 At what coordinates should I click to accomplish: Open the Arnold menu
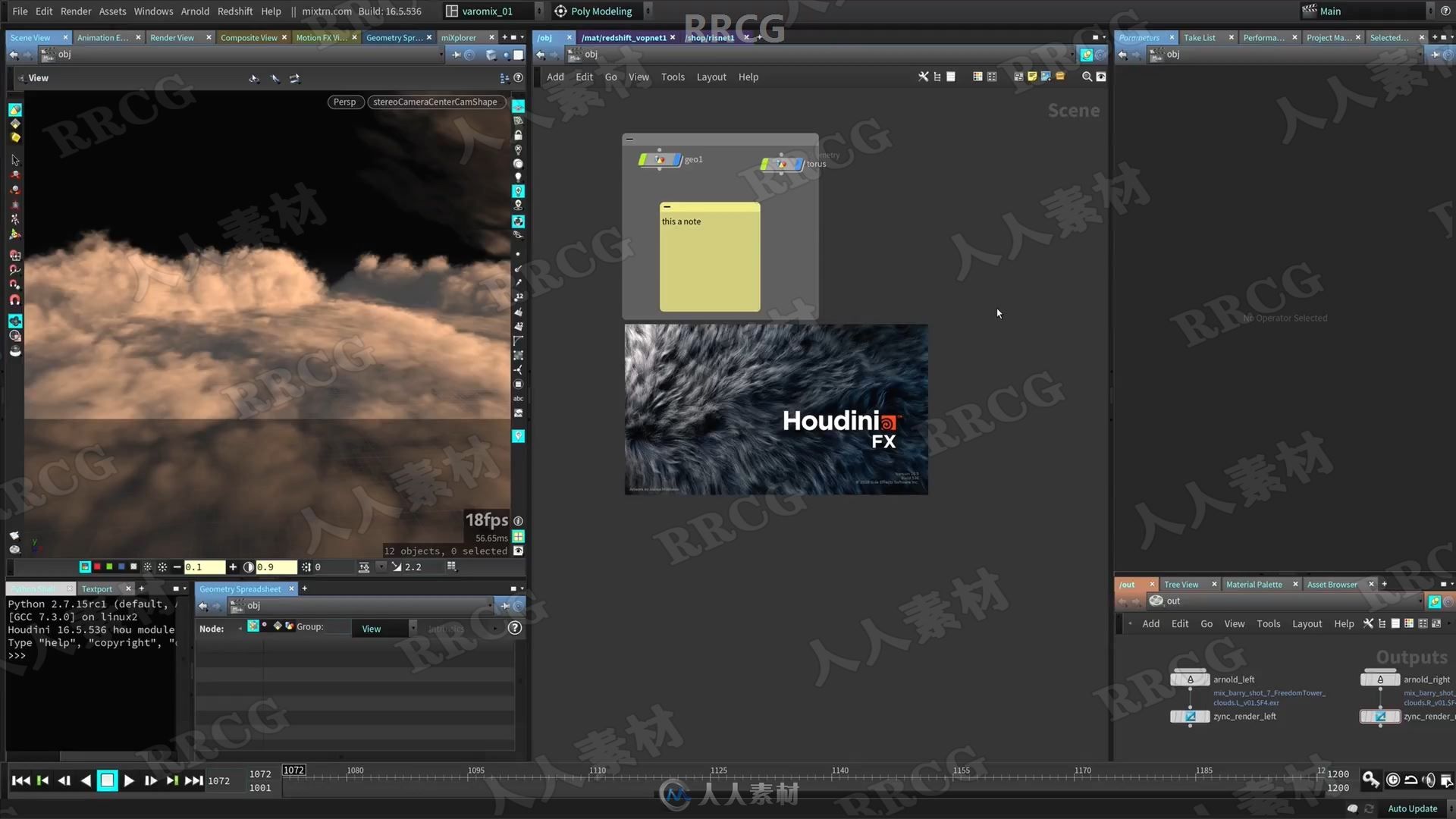(195, 11)
